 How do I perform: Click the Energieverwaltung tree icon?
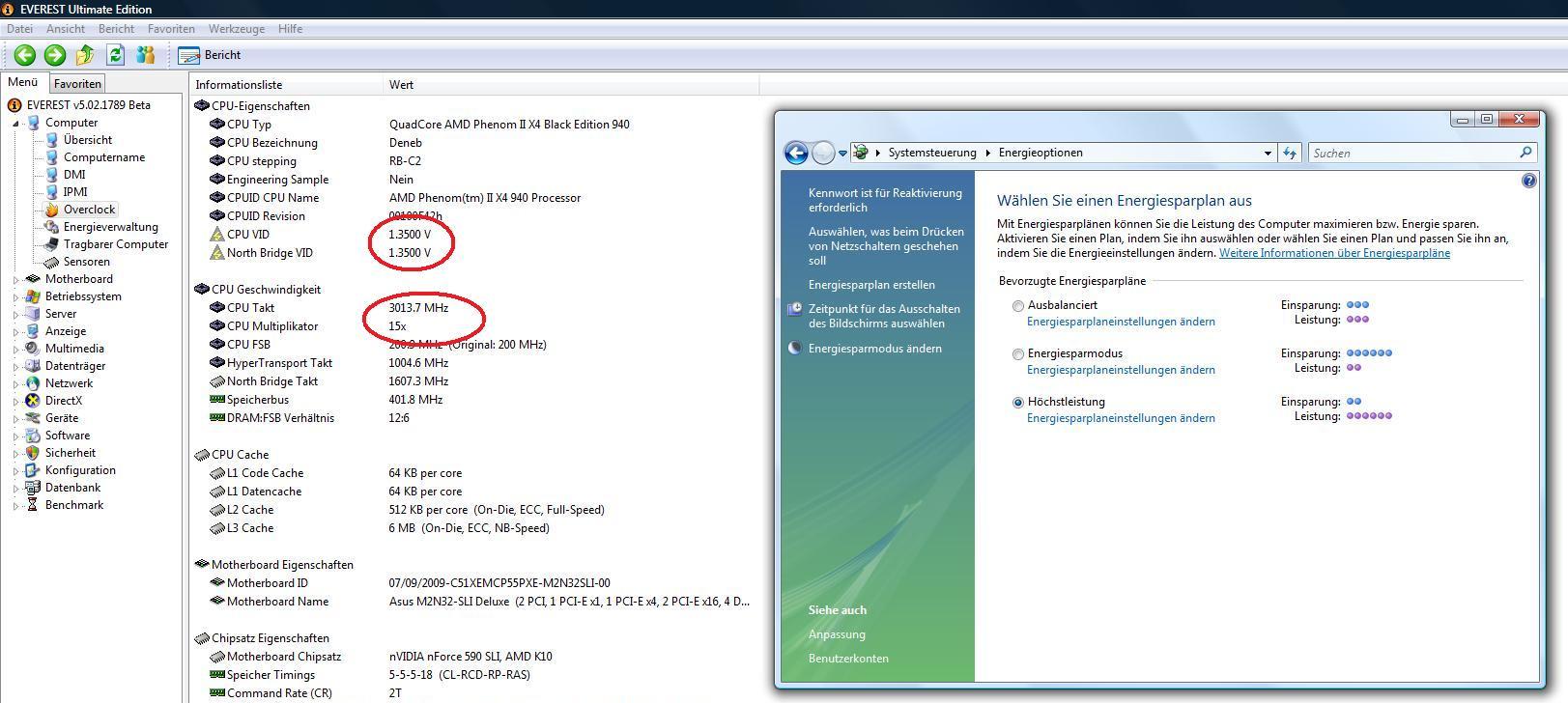[52, 227]
